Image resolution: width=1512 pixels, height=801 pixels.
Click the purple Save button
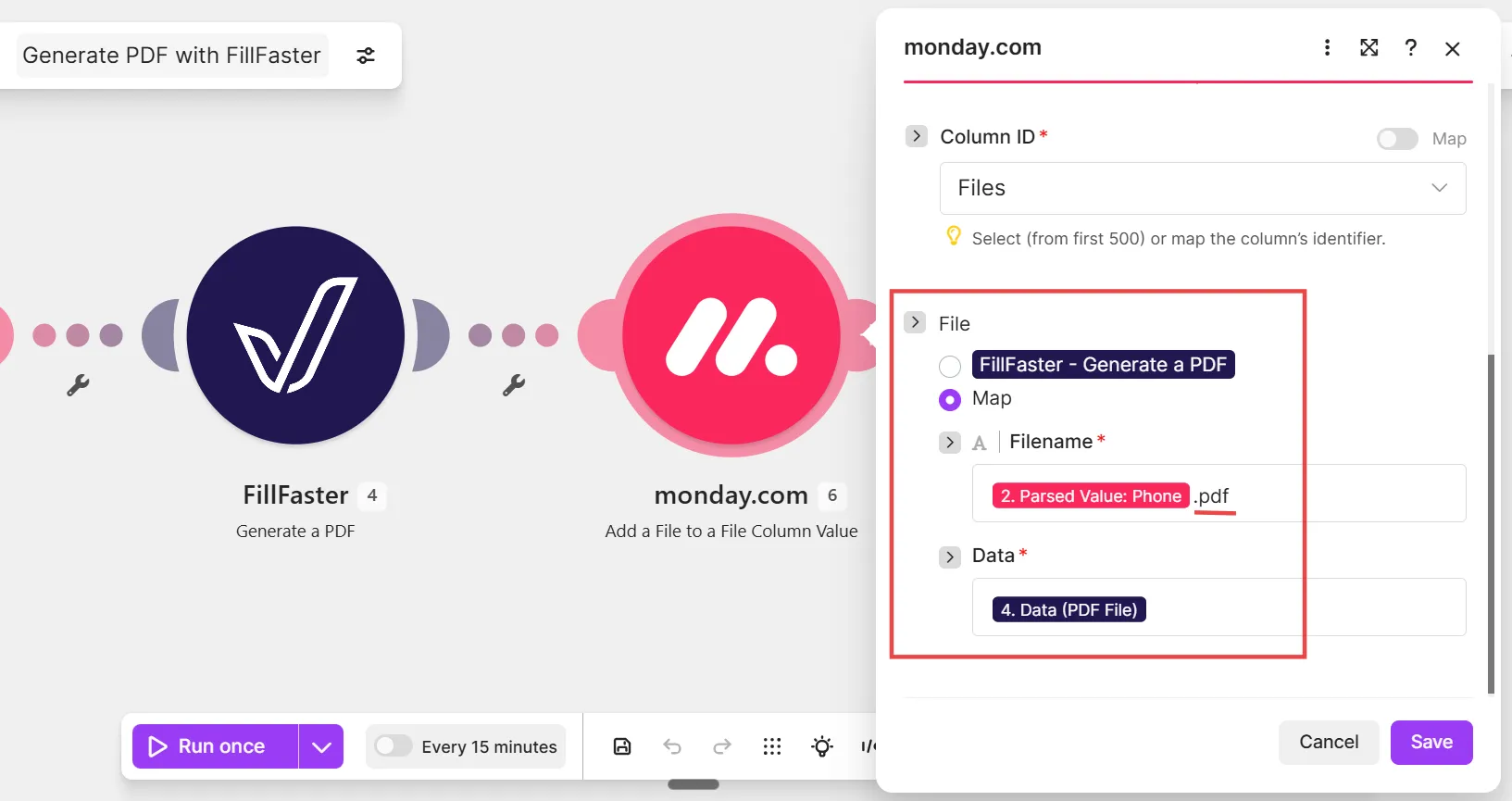[x=1431, y=743]
